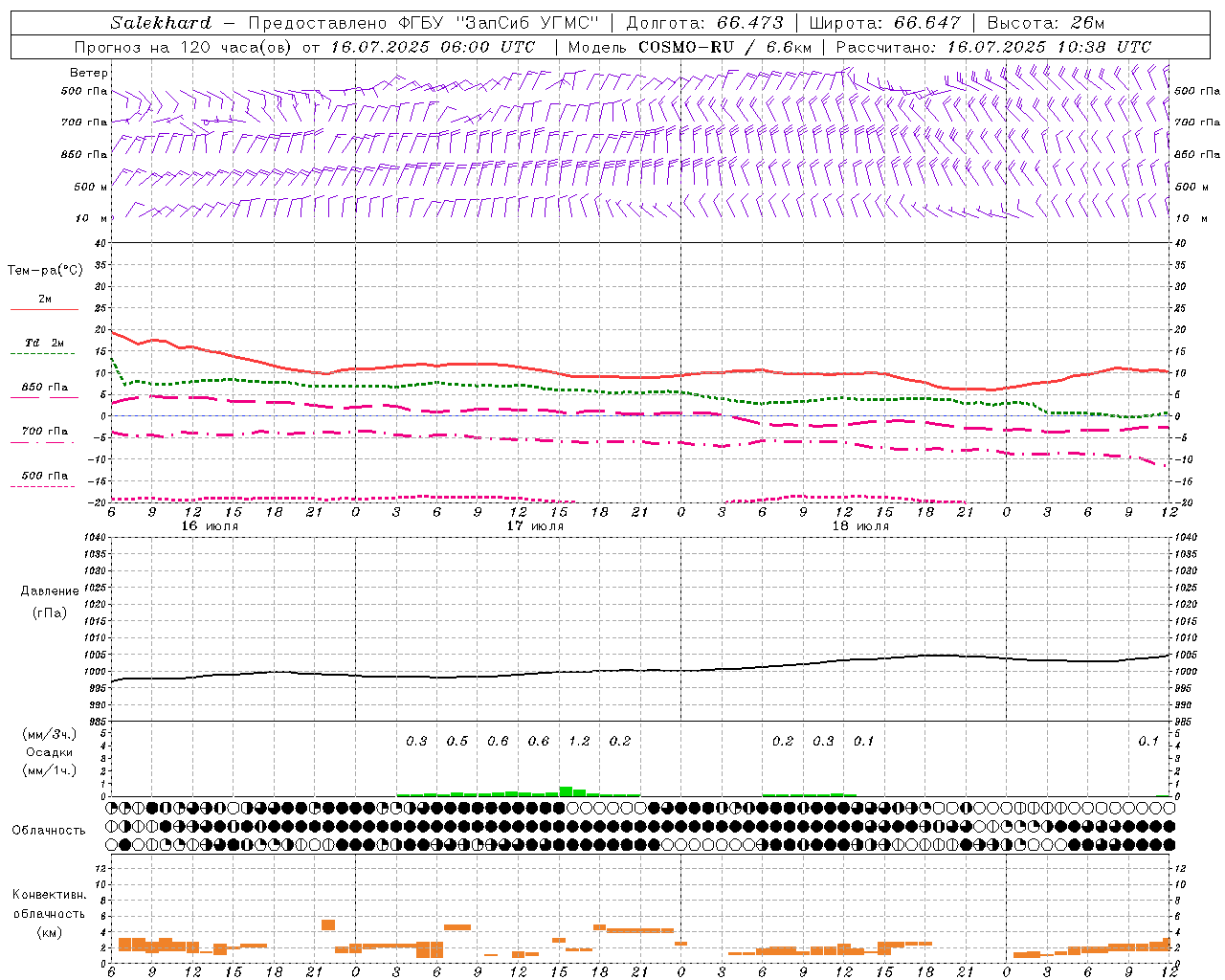Select the 'Предоставлено ФГБУ "ЗапСиб УГМС"' provider text
This screenshot has height=980, width=1225.
(423, 22)
